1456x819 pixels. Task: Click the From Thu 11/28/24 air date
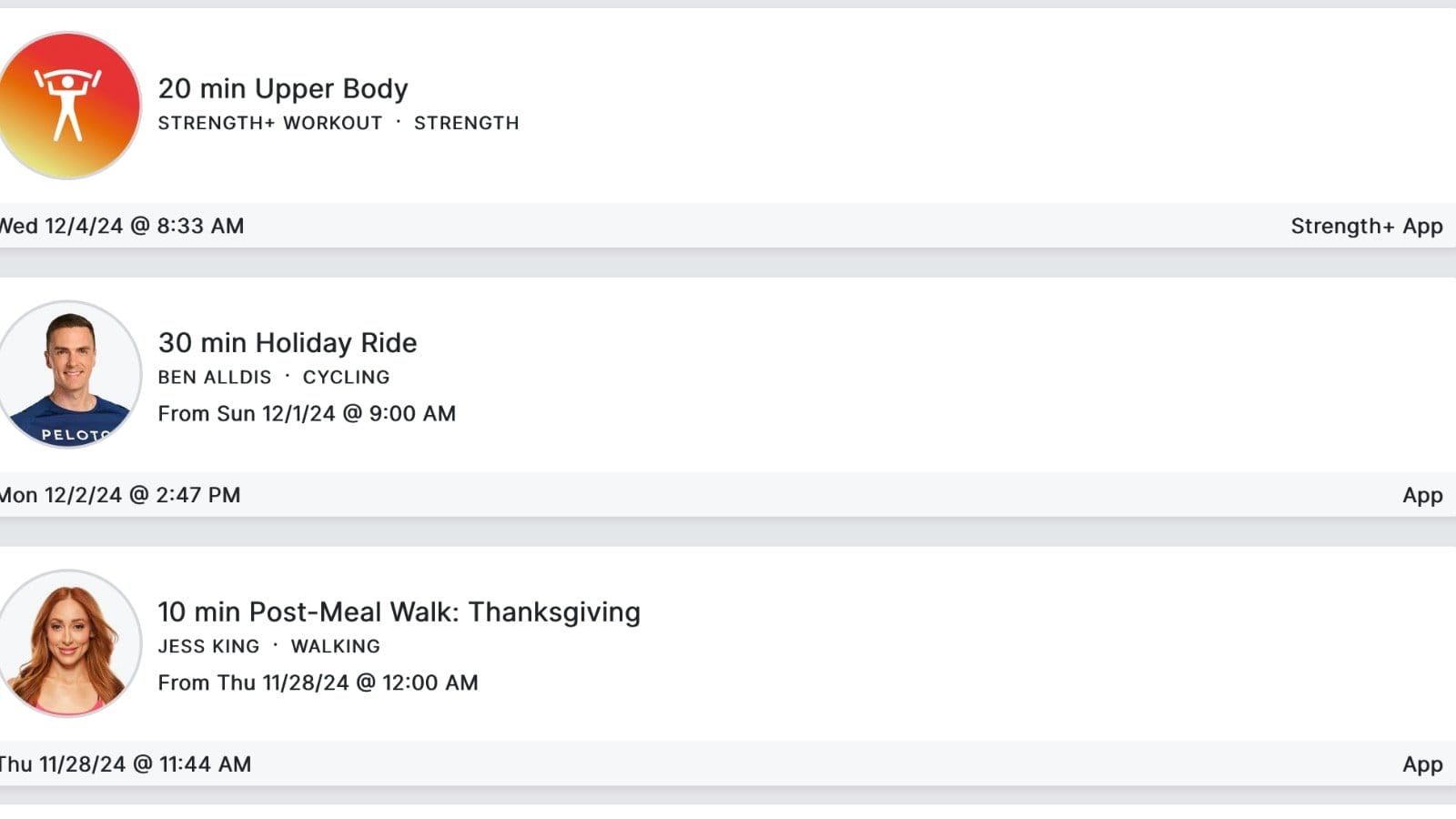click(x=318, y=682)
